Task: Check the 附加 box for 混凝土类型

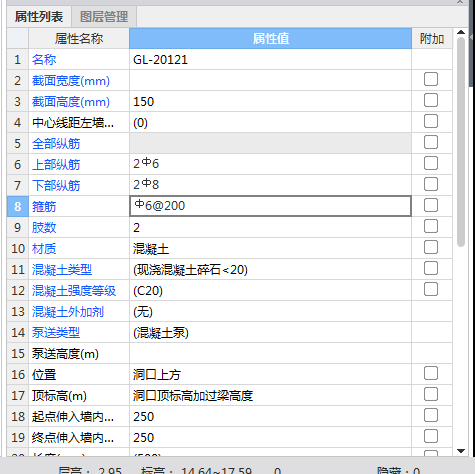Action: (431, 268)
